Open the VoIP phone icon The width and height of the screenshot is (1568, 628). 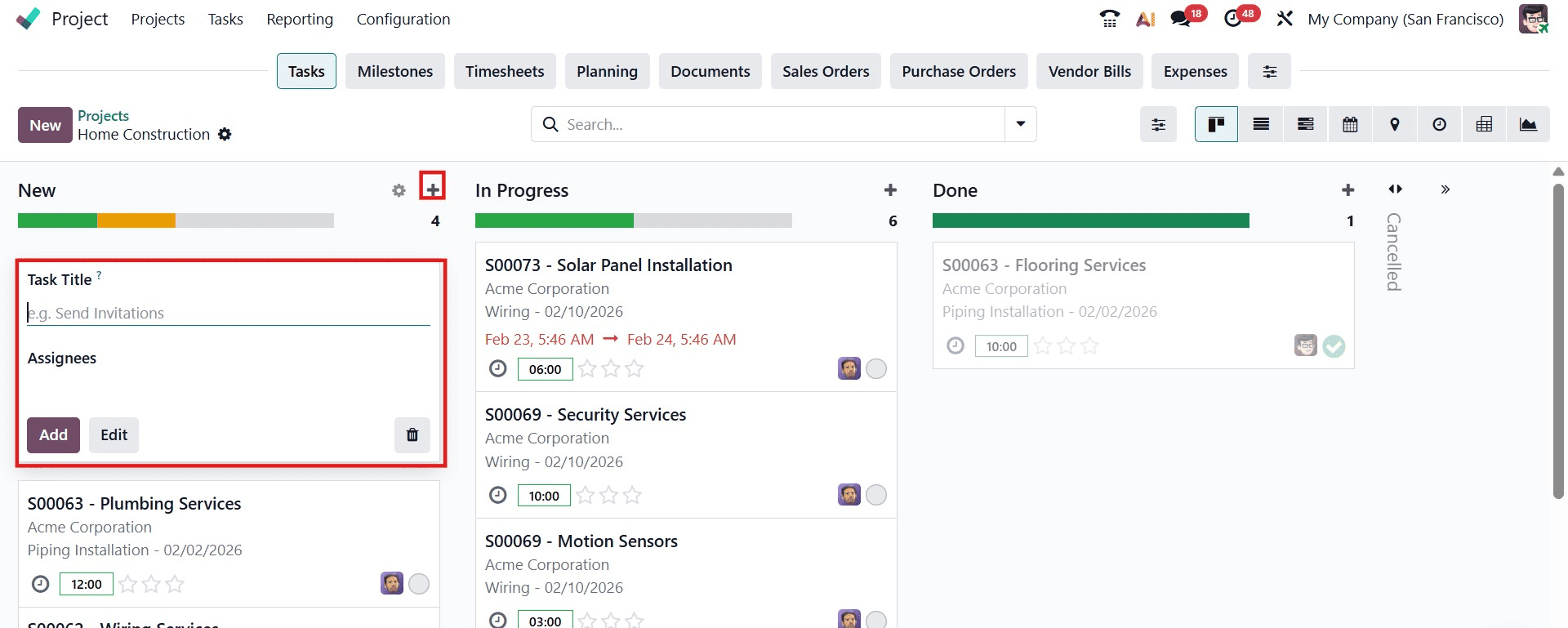(x=1109, y=19)
